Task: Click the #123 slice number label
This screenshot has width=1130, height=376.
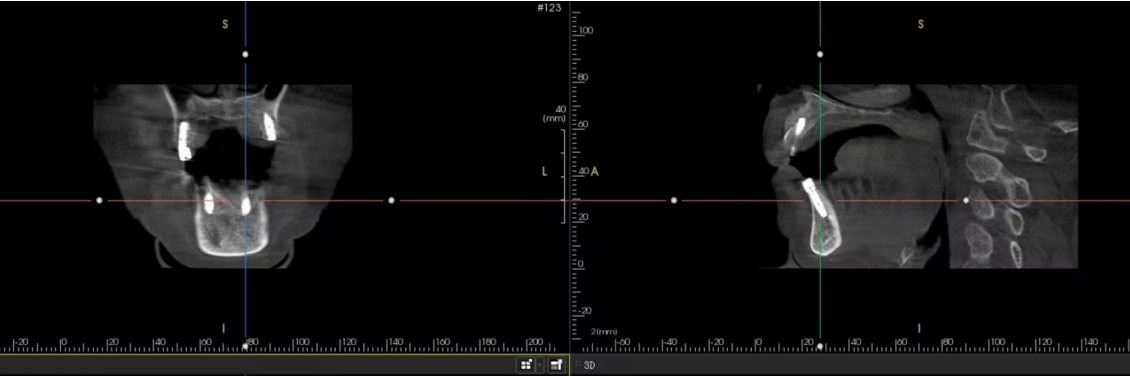Action: [550, 8]
